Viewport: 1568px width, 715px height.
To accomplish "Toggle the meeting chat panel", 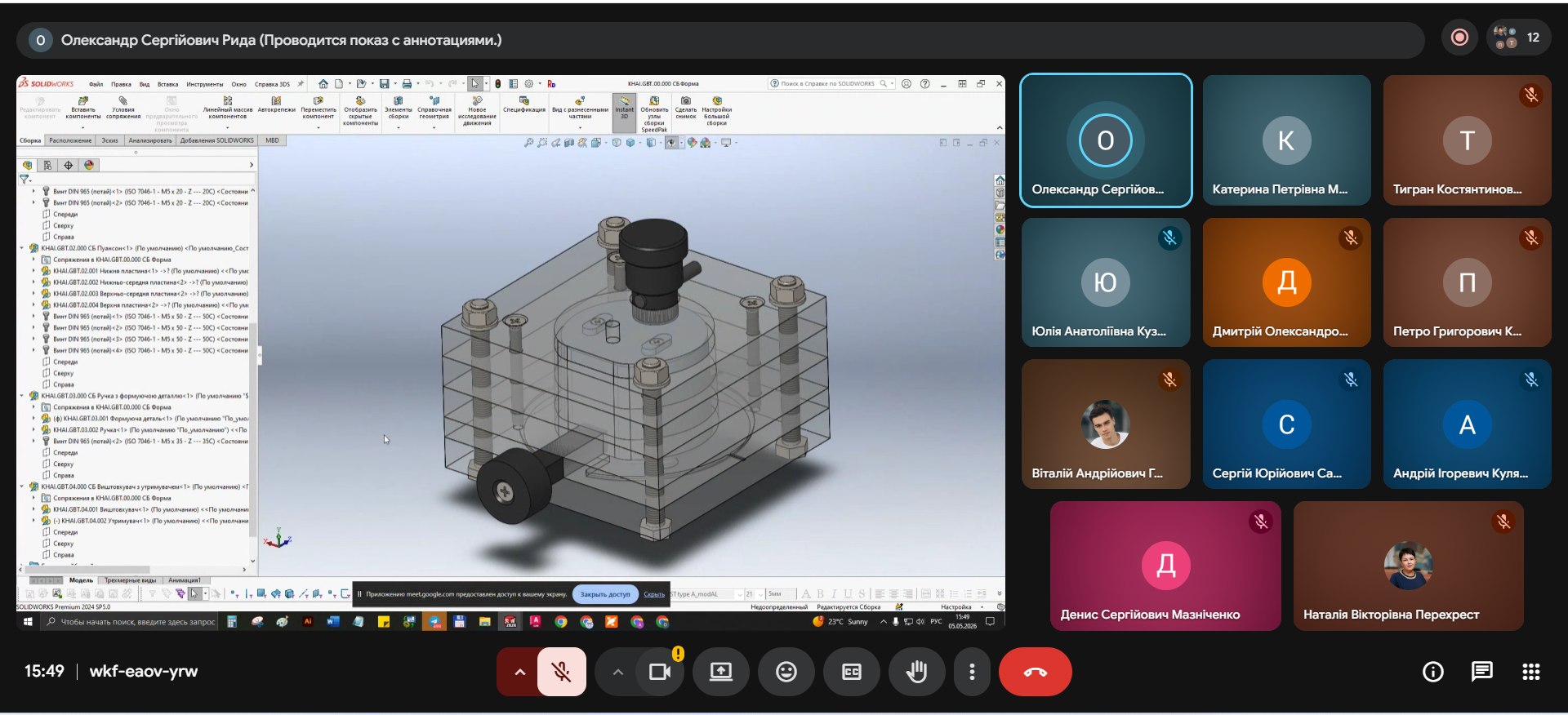I will [x=1481, y=672].
